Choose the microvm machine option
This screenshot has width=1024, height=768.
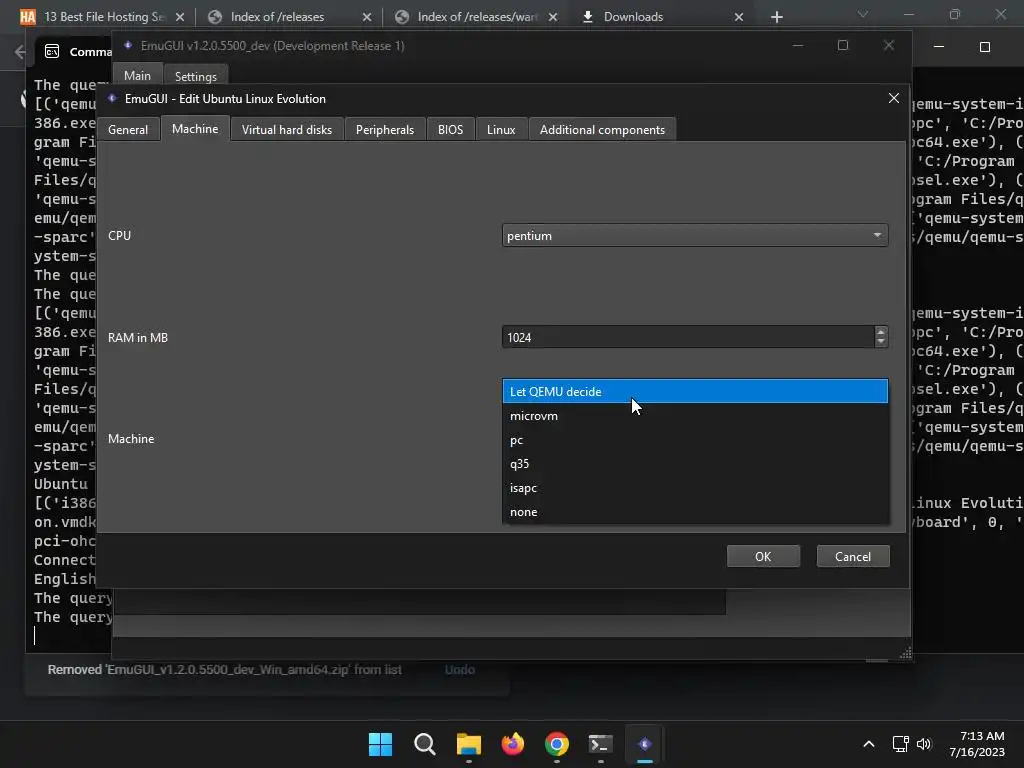click(695, 415)
